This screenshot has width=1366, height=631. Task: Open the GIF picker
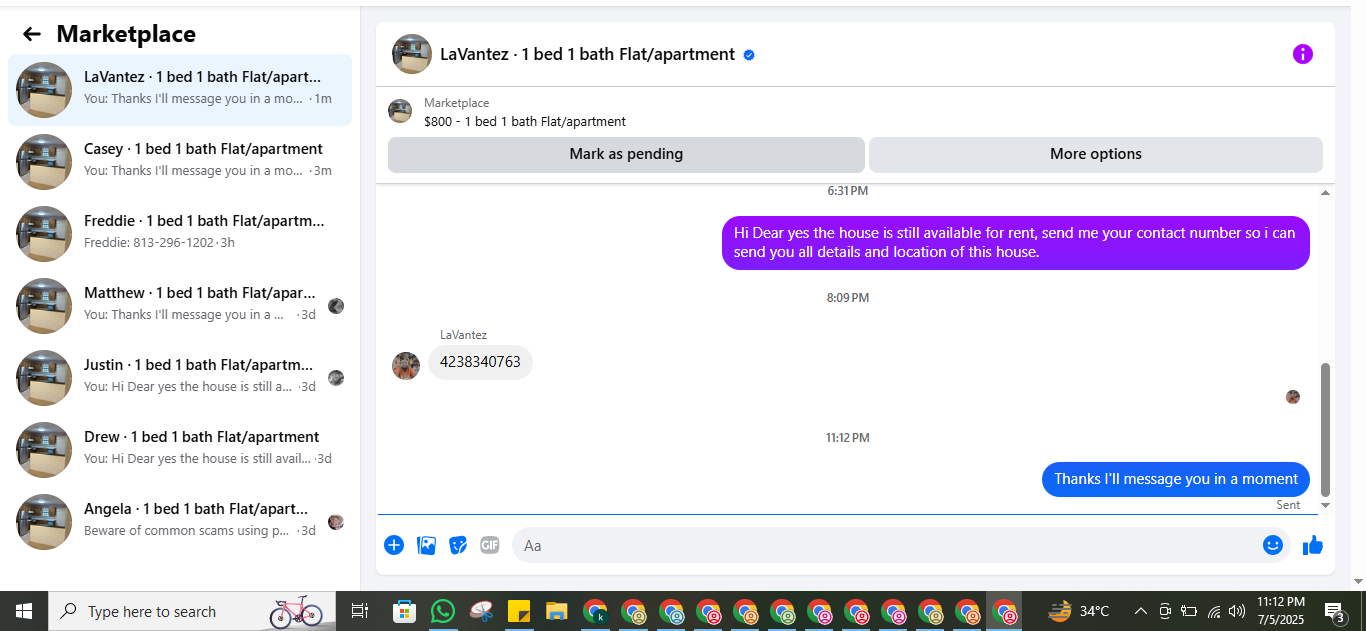(489, 545)
